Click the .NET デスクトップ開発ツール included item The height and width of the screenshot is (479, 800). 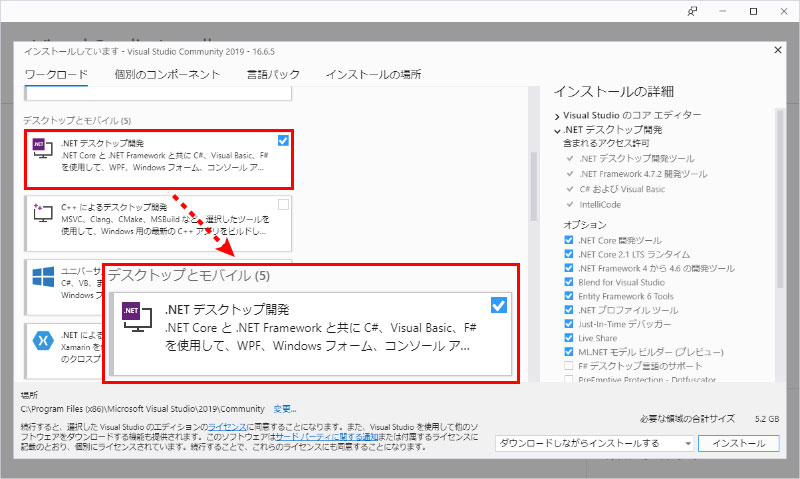point(637,159)
